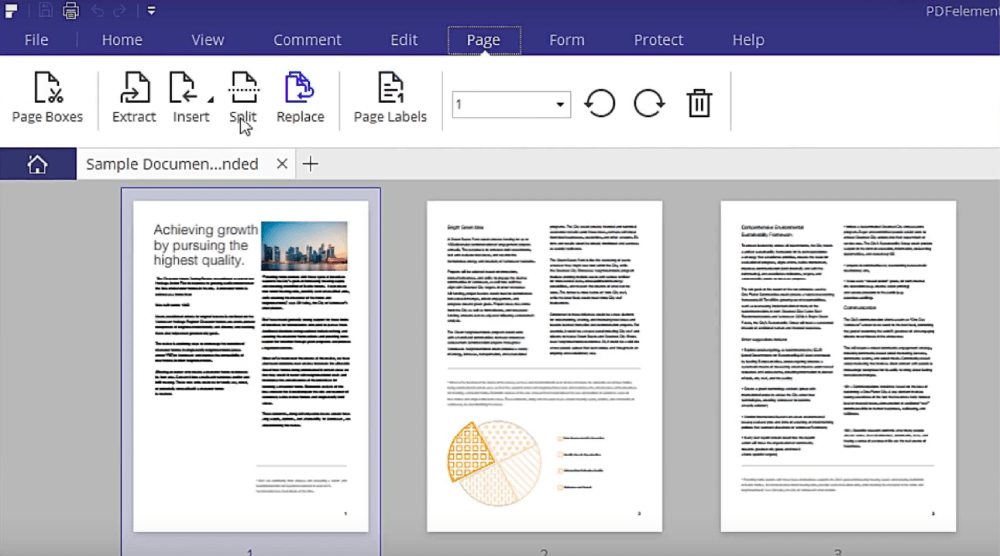The image size is (1000, 556).
Task: Rotate page counterclockwise
Action: (x=600, y=103)
